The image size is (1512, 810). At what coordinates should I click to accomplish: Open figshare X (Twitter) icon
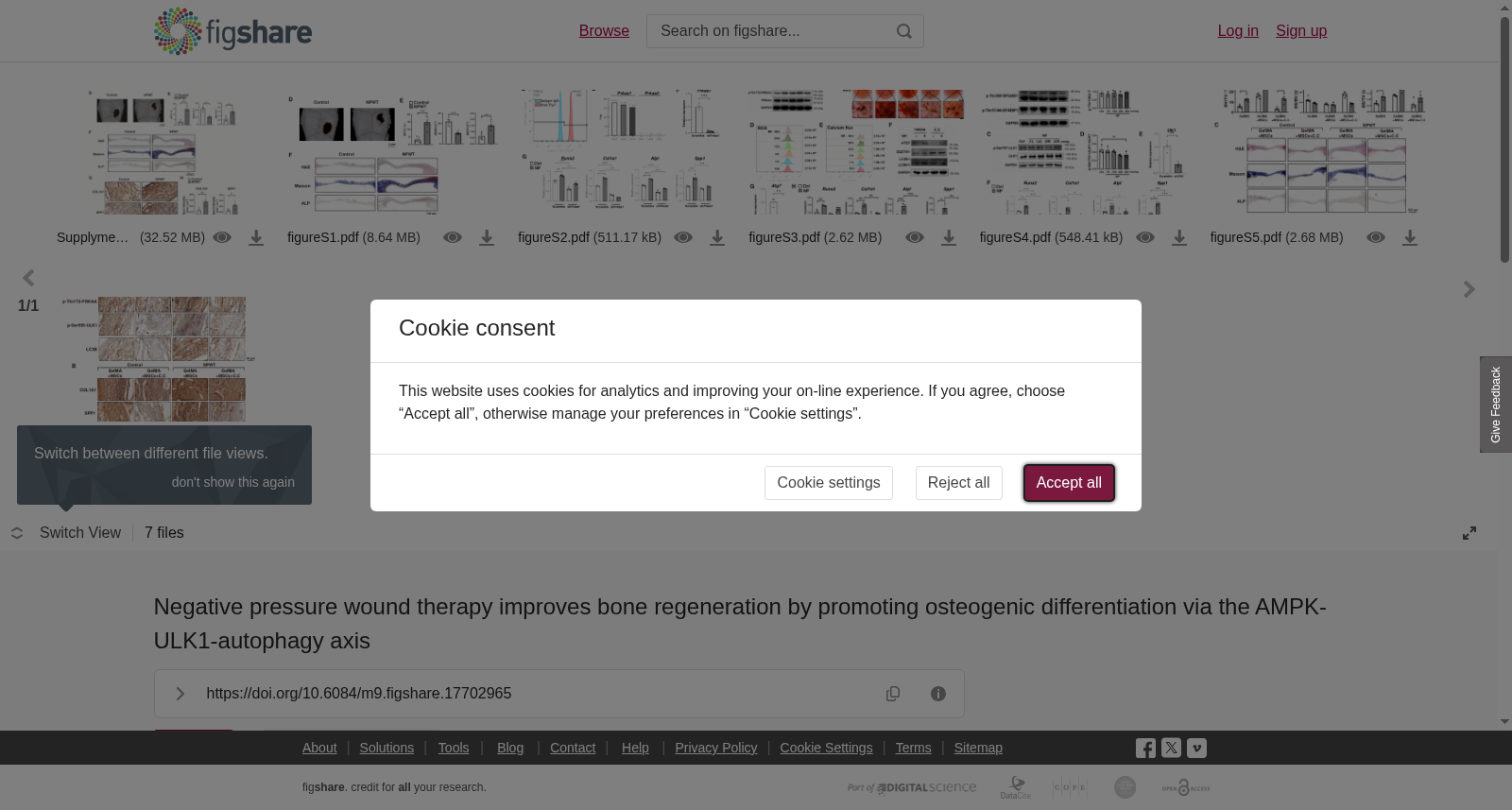(x=1171, y=748)
